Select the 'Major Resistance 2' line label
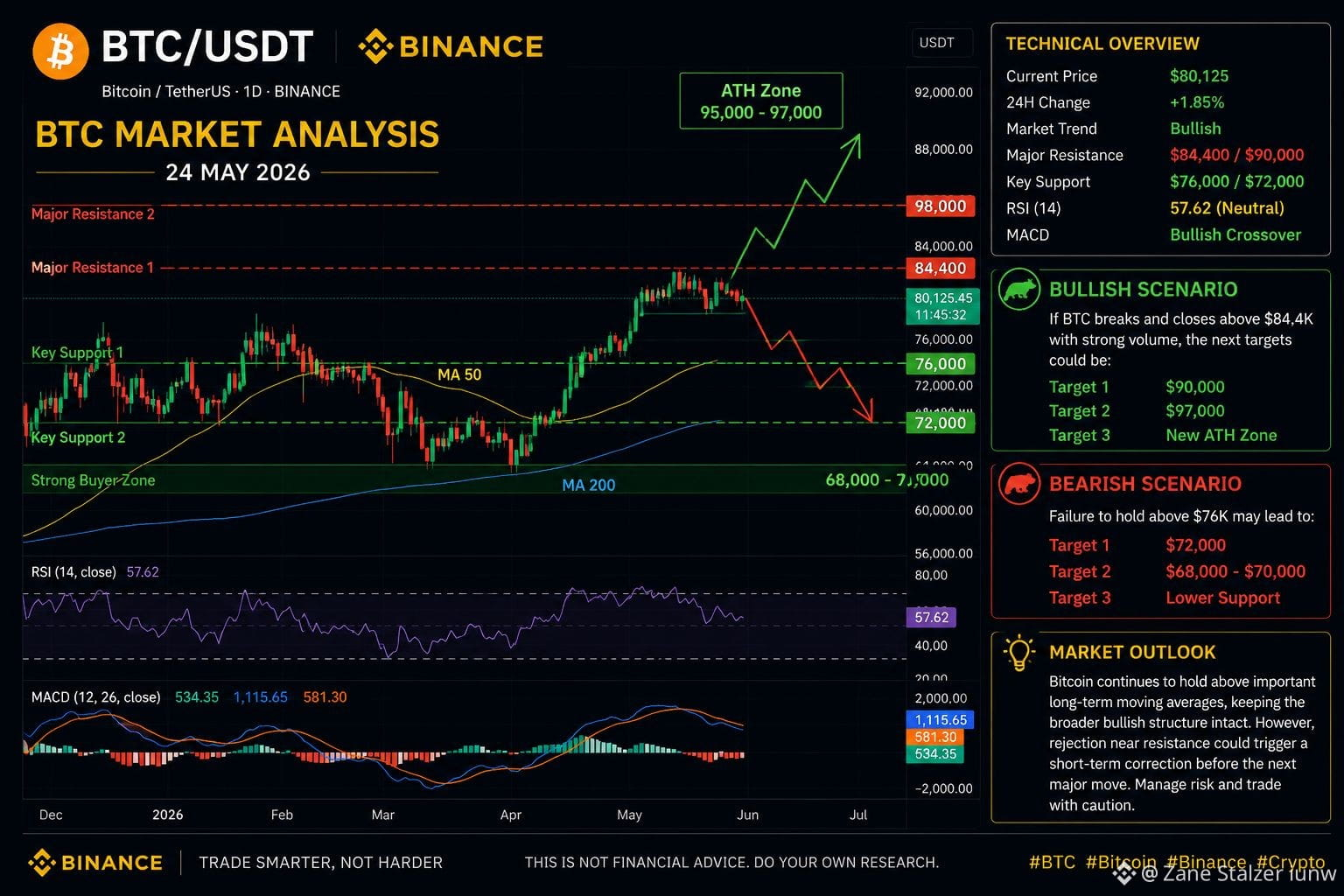The width and height of the screenshot is (1344, 896). point(93,214)
